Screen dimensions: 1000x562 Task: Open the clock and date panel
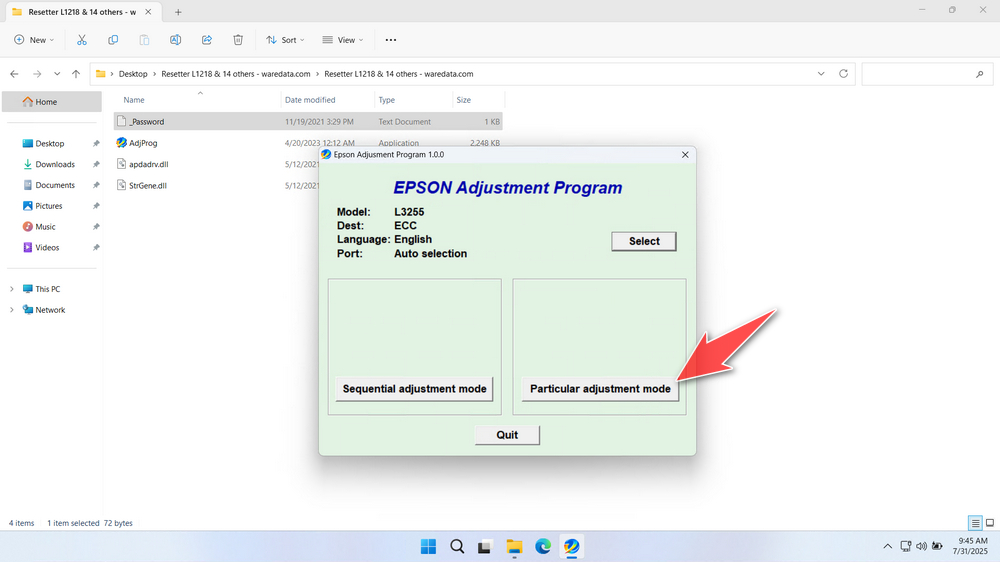pyautogui.click(x=970, y=547)
